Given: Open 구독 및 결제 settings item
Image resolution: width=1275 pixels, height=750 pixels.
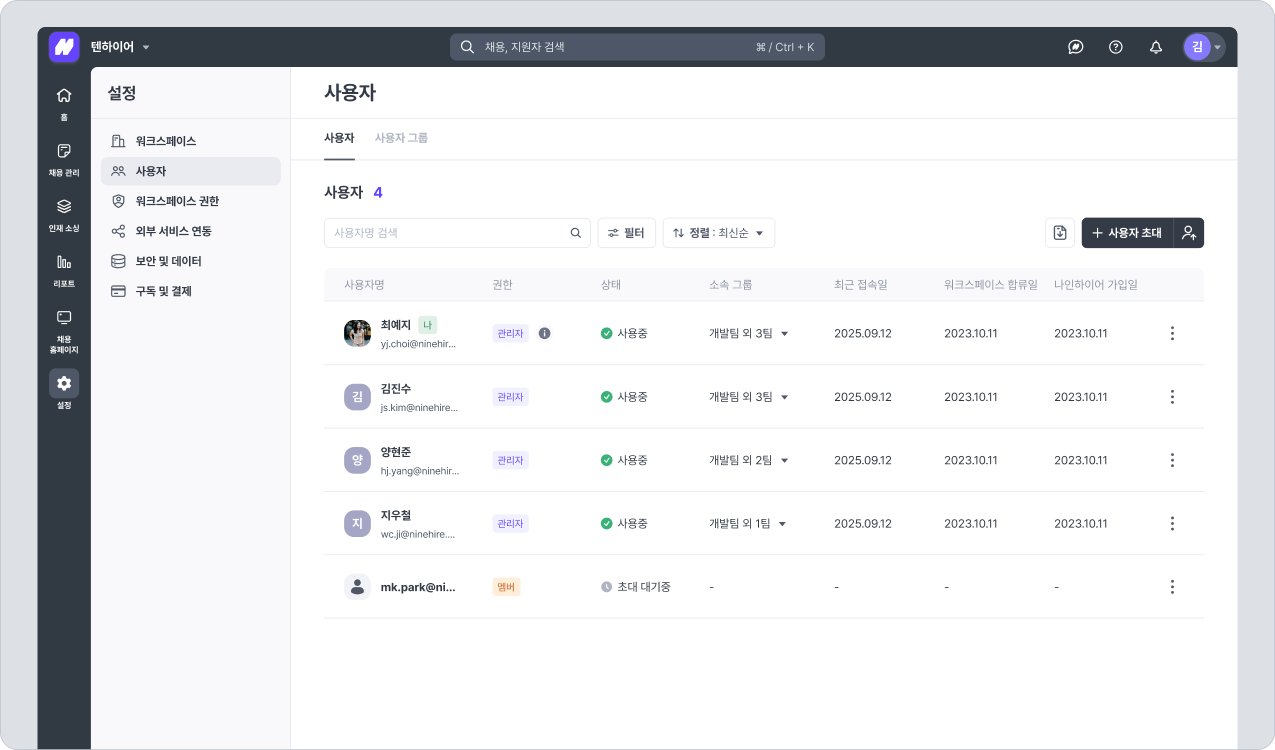Looking at the screenshot, I should click(x=191, y=291).
